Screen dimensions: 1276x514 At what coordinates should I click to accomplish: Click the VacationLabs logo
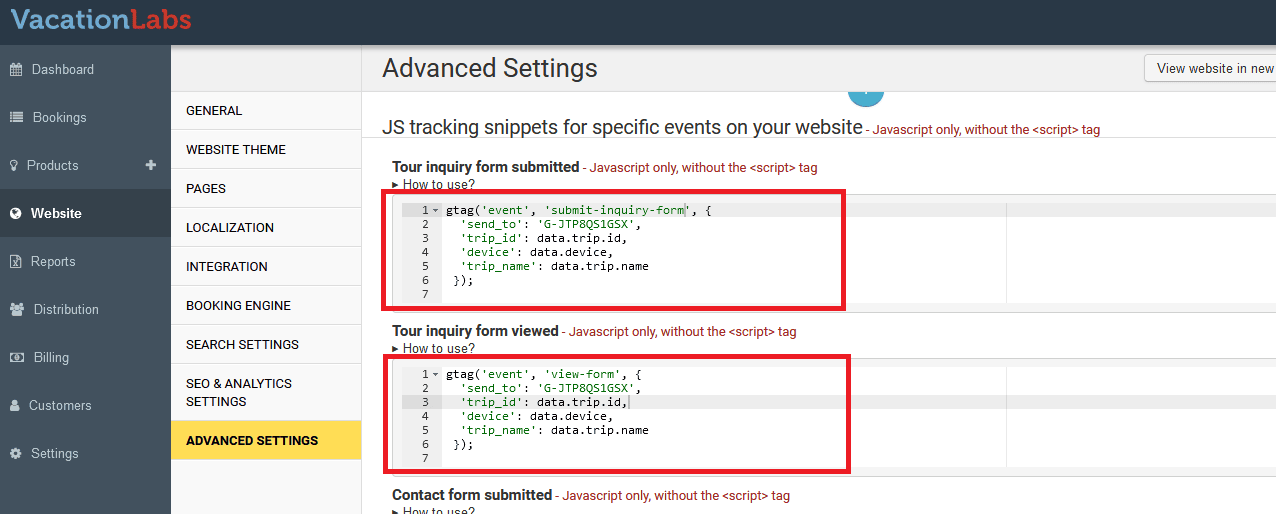(101, 19)
